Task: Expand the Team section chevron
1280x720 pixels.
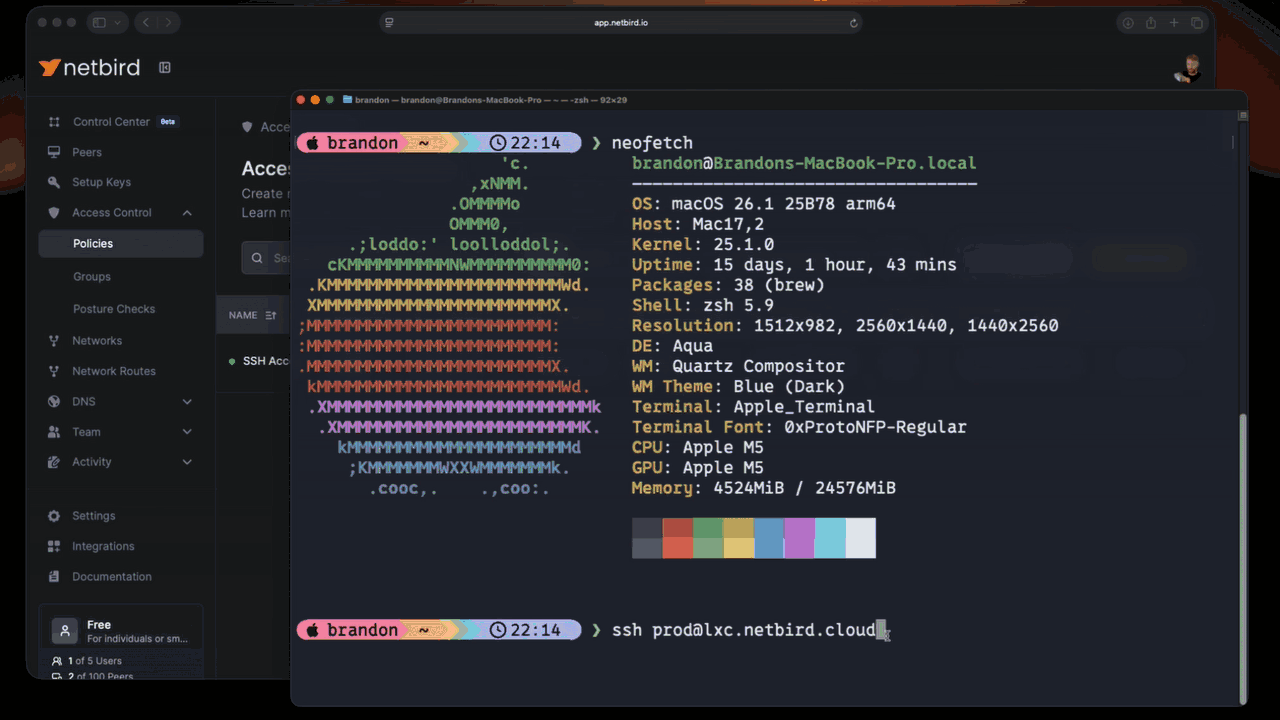Action: pyautogui.click(x=186, y=432)
